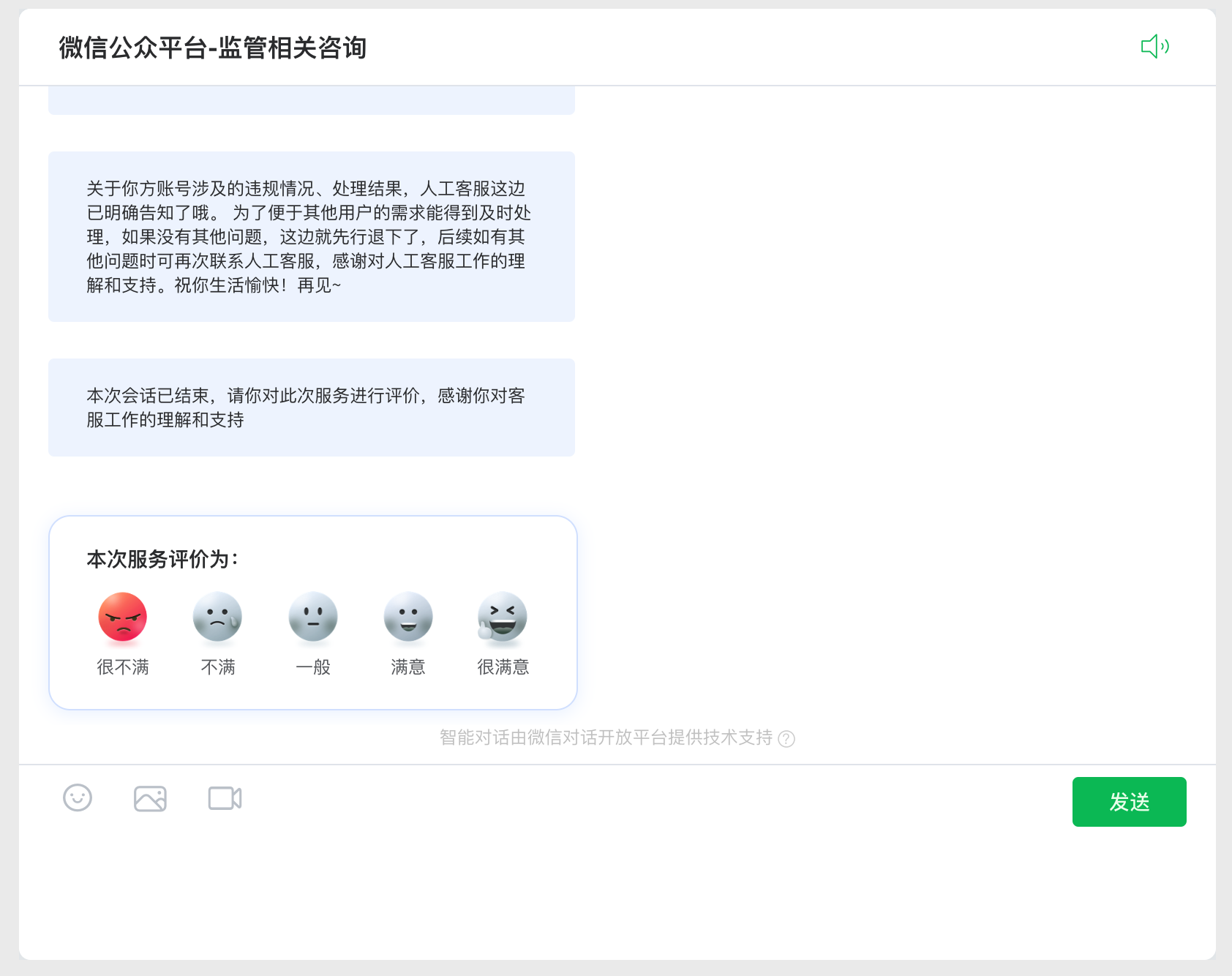This screenshot has height=976, width=1232.
Task: Select the message 本次会话已结束
Action: click(312, 408)
